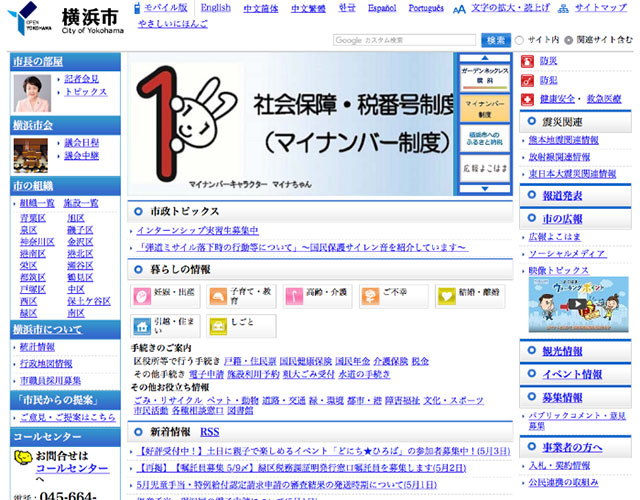
Task: Open the 高齢・介護 category button
Action: pos(318,296)
